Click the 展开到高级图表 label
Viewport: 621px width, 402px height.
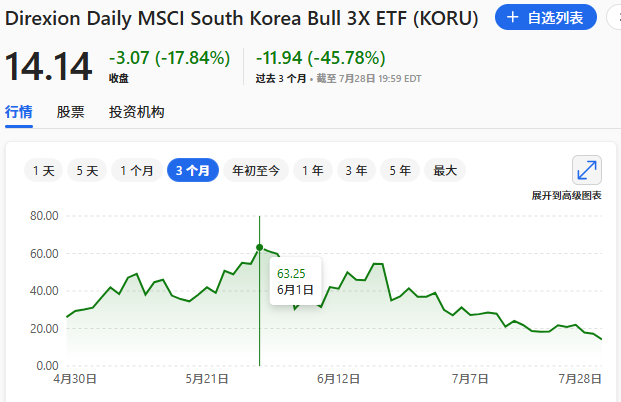coord(566,196)
